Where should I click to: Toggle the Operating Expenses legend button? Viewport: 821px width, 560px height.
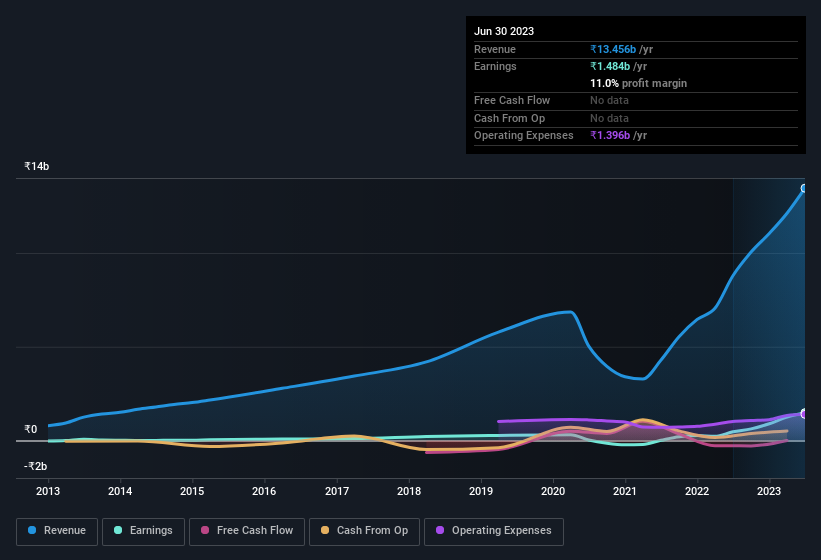click(x=493, y=531)
